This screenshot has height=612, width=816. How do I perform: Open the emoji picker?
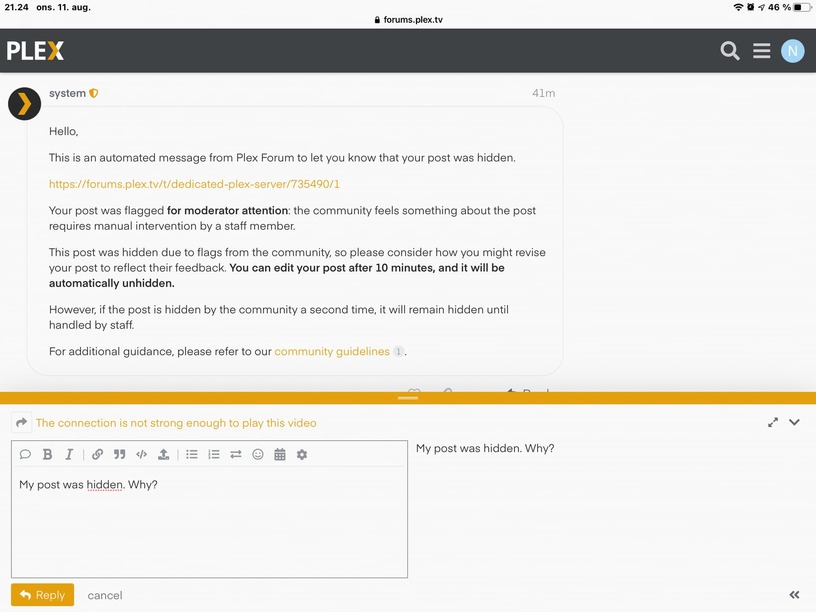pos(258,454)
